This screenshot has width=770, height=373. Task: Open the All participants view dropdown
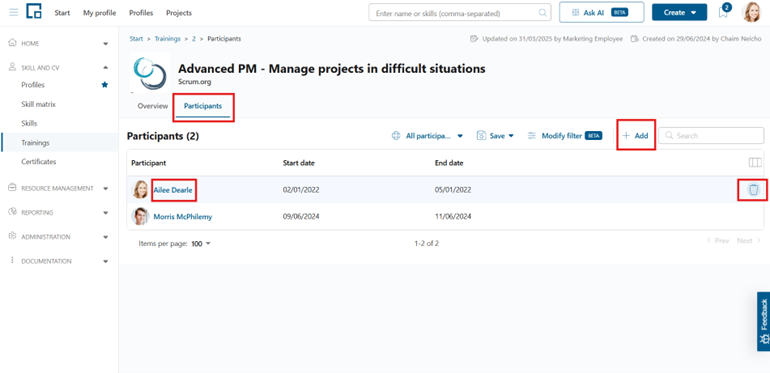427,136
